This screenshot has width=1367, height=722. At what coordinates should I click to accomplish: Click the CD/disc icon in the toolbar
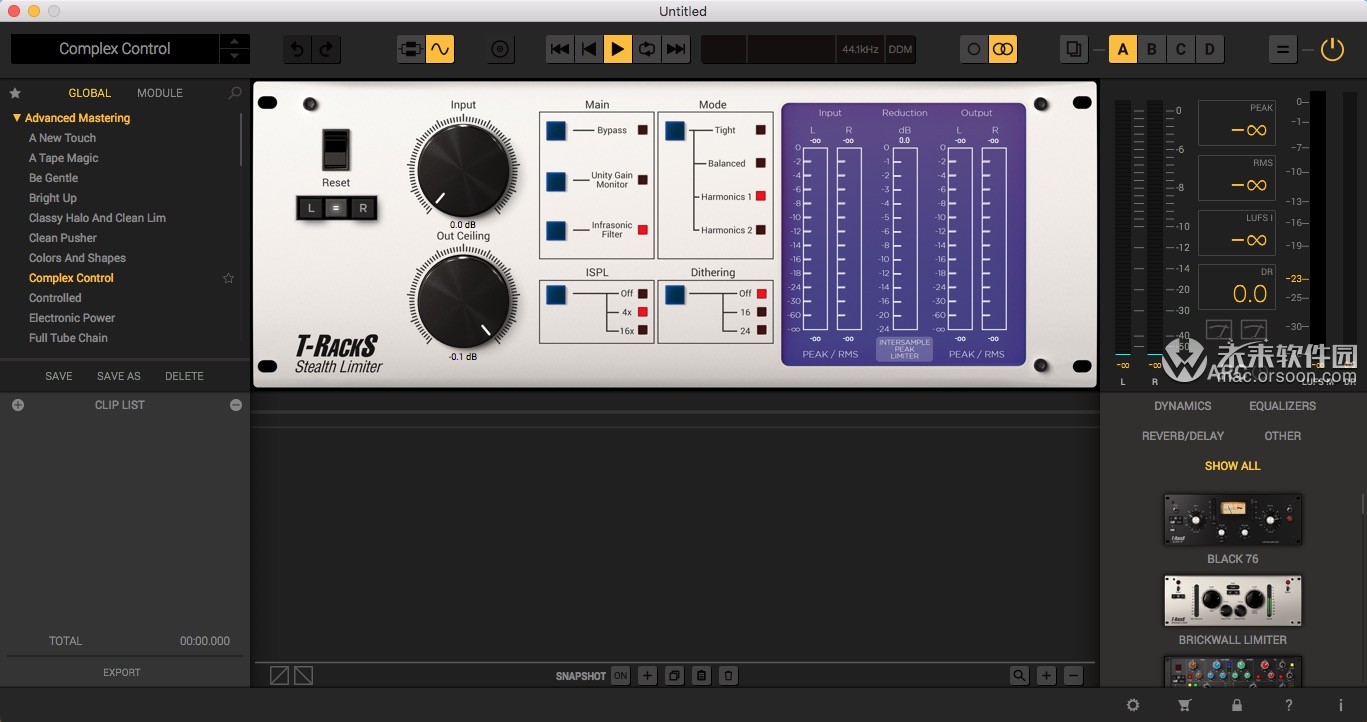pos(500,48)
